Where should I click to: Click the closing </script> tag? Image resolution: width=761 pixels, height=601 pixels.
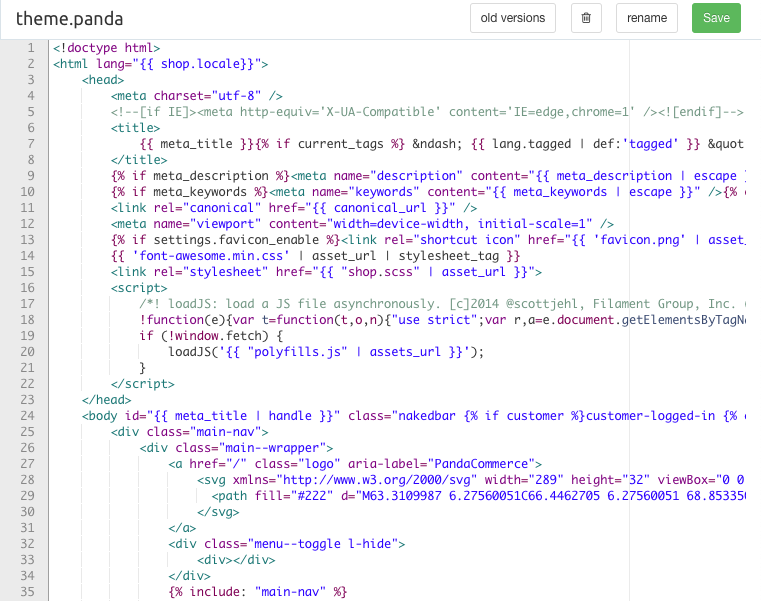click(x=142, y=384)
